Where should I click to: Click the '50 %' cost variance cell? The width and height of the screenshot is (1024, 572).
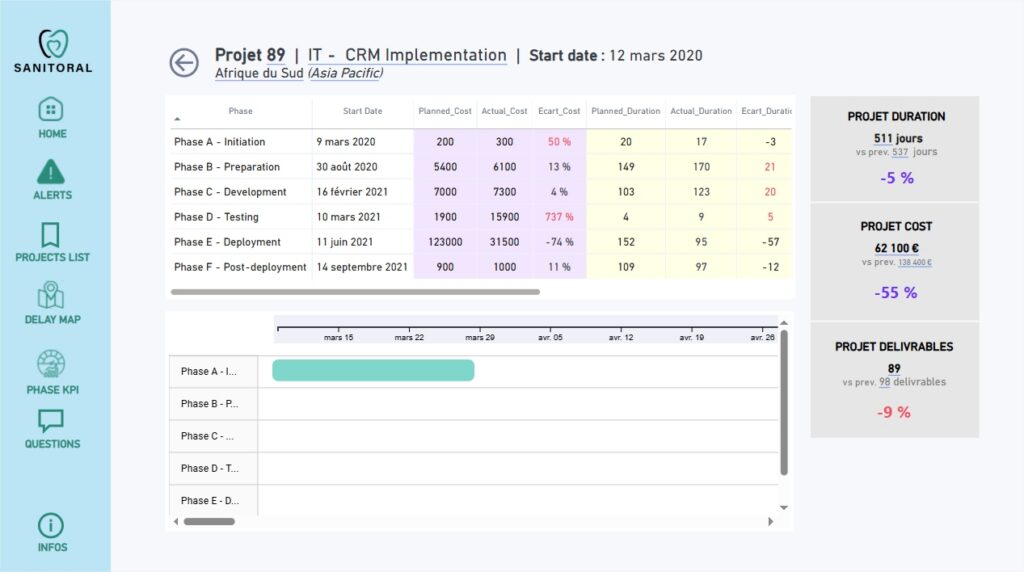coord(559,142)
